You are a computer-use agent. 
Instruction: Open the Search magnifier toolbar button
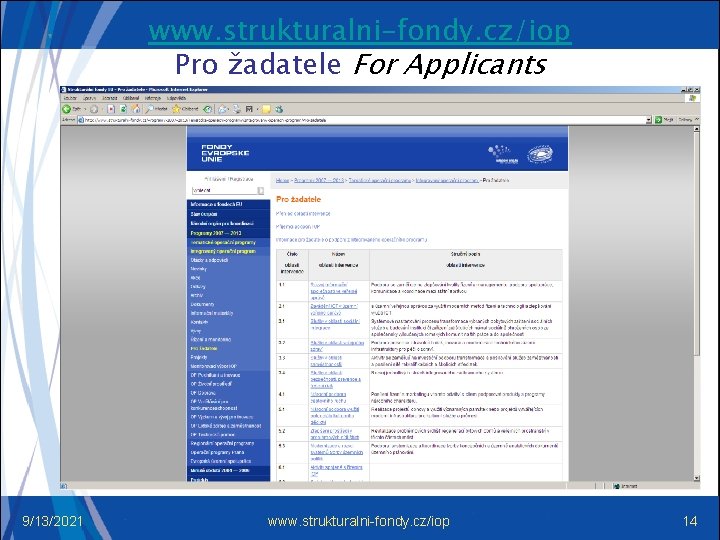click(157, 109)
